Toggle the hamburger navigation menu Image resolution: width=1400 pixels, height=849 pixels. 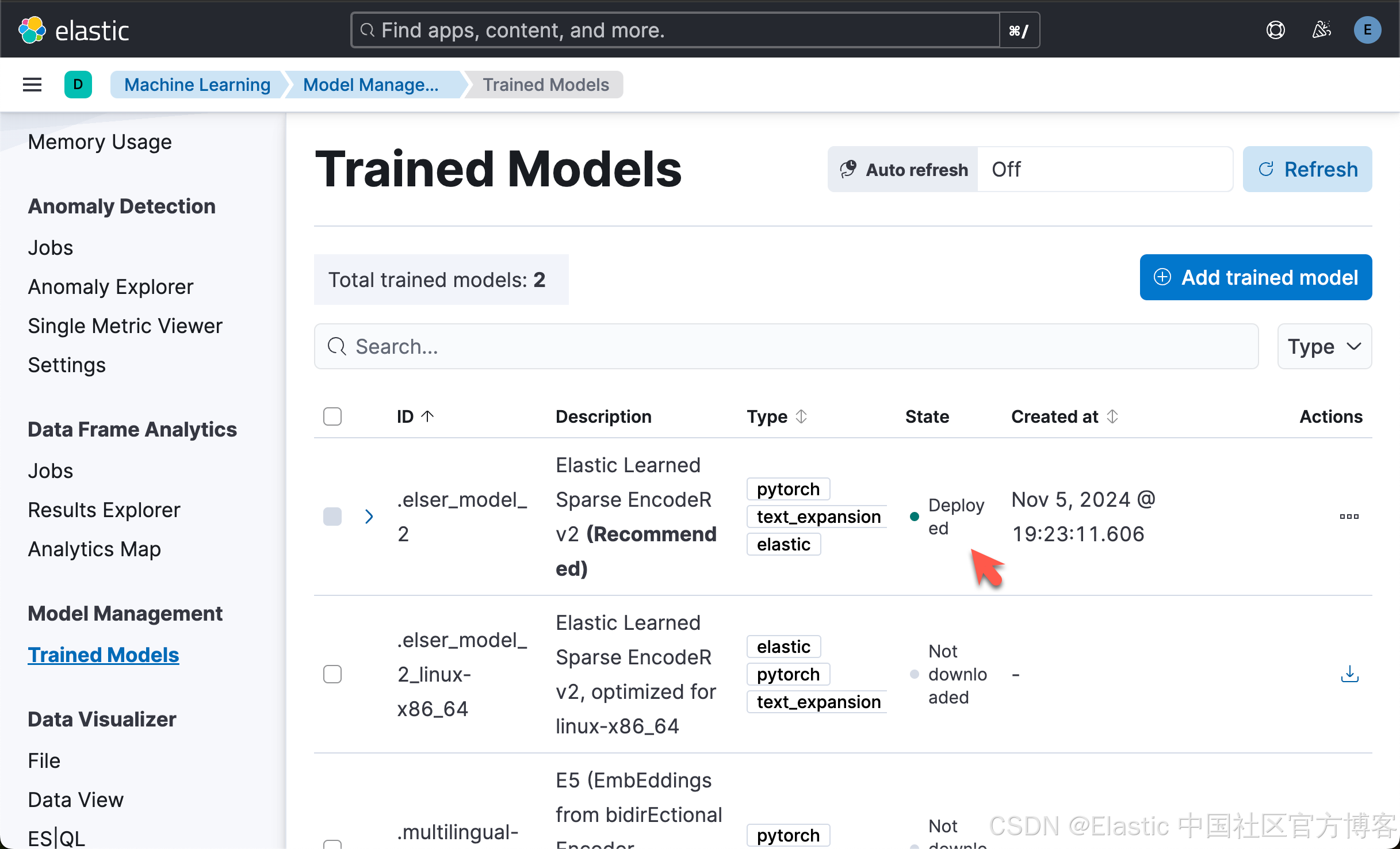click(x=32, y=85)
